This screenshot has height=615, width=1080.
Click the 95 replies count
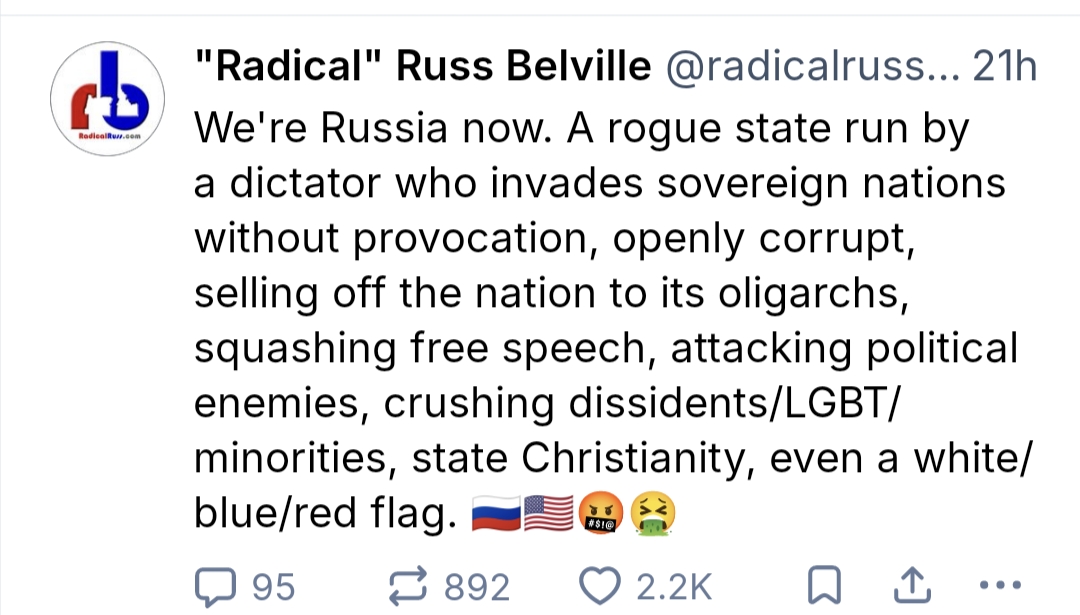pyautogui.click(x=272, y=587)
